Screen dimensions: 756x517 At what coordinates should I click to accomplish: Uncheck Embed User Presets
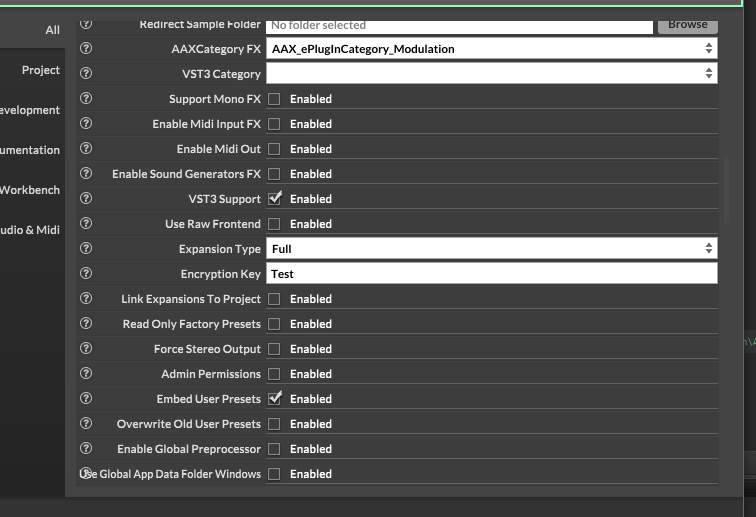274,398
